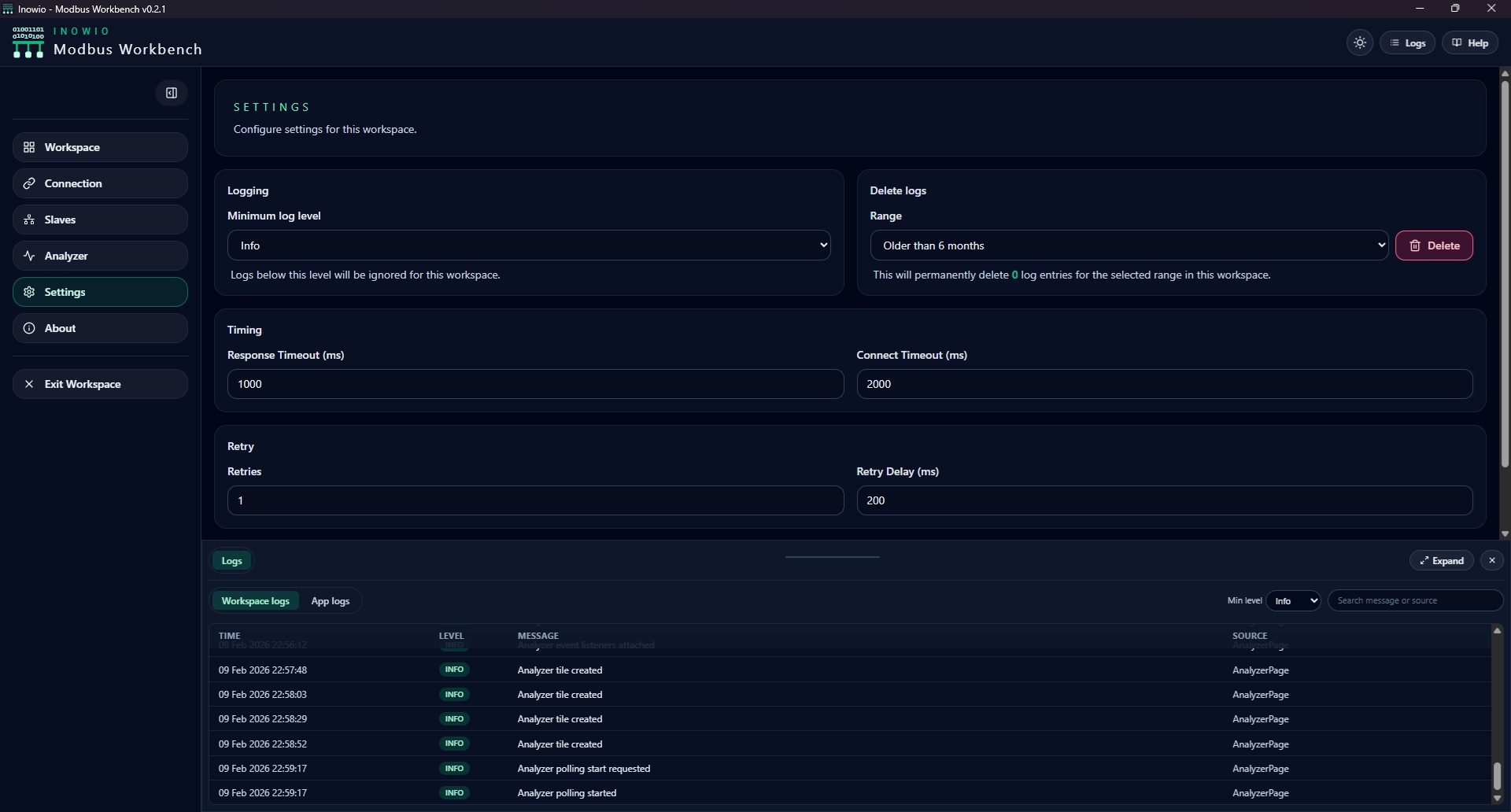
Task: Switch to Workspace logs tab
Action: point(256,601)
